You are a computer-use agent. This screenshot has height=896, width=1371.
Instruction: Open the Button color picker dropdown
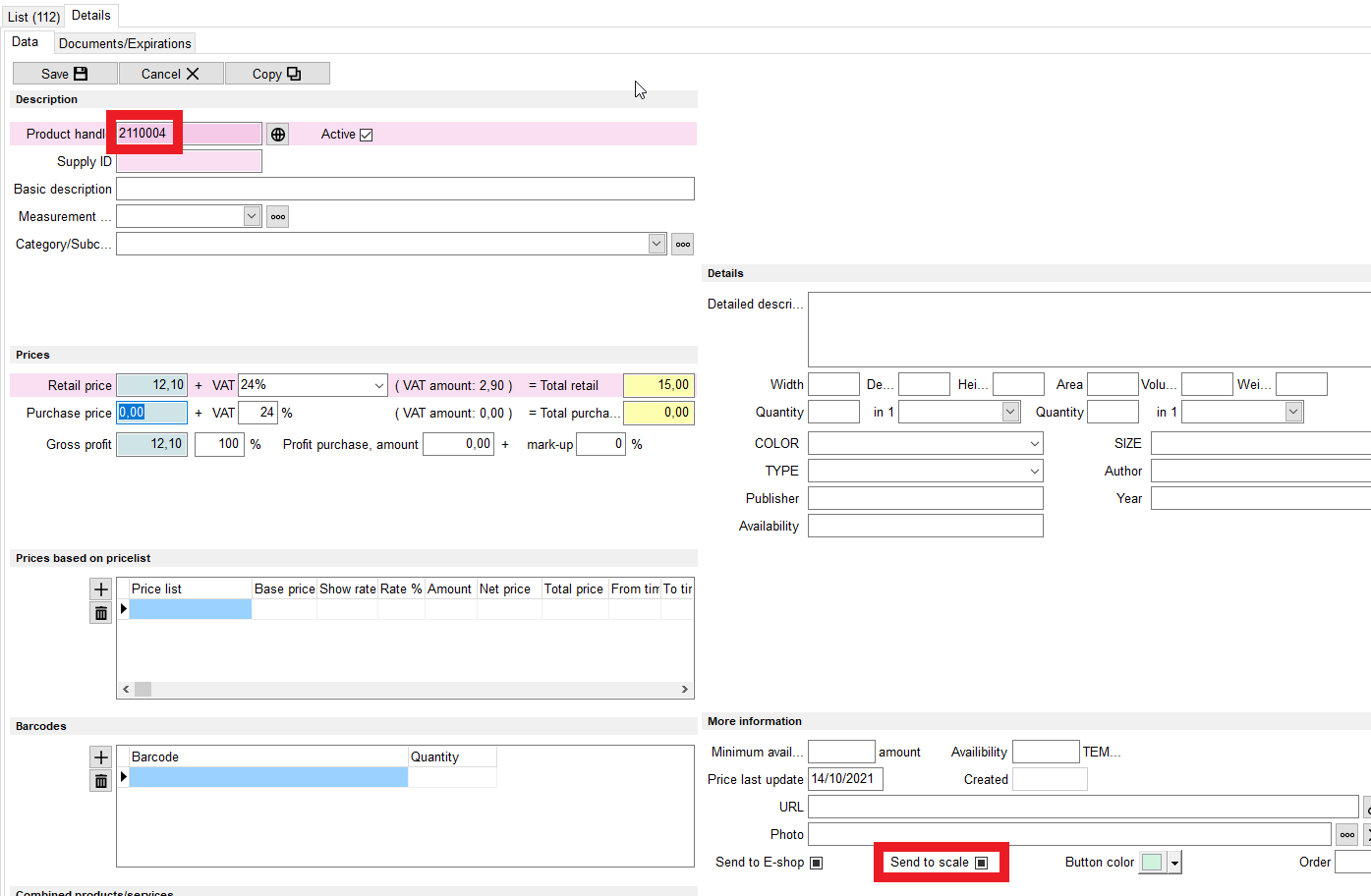point(1174,863)
